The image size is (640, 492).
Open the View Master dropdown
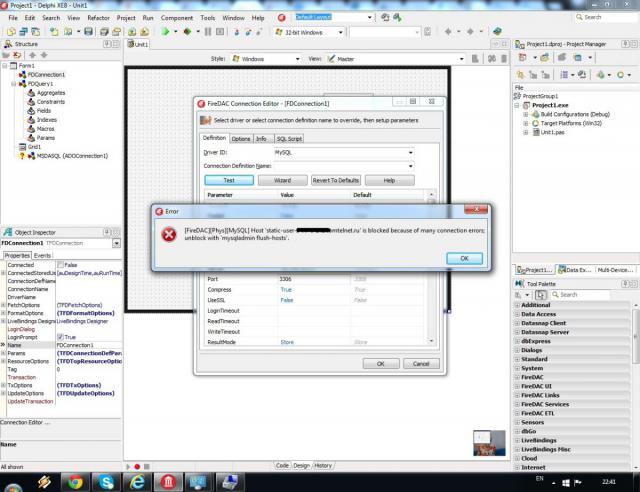pyautogui.click(x=461, y=59)
